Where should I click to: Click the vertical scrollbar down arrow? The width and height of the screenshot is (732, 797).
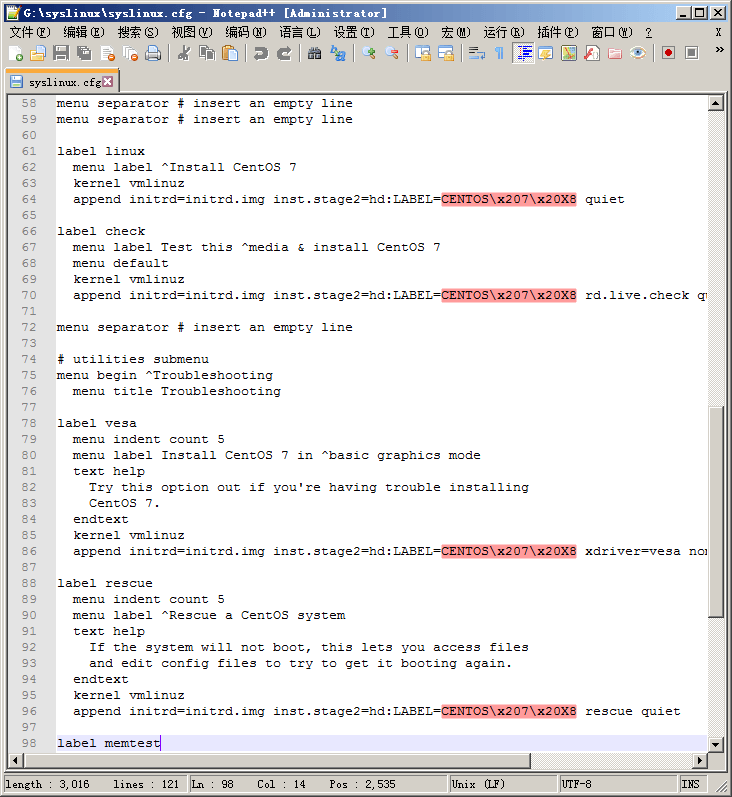715,744
